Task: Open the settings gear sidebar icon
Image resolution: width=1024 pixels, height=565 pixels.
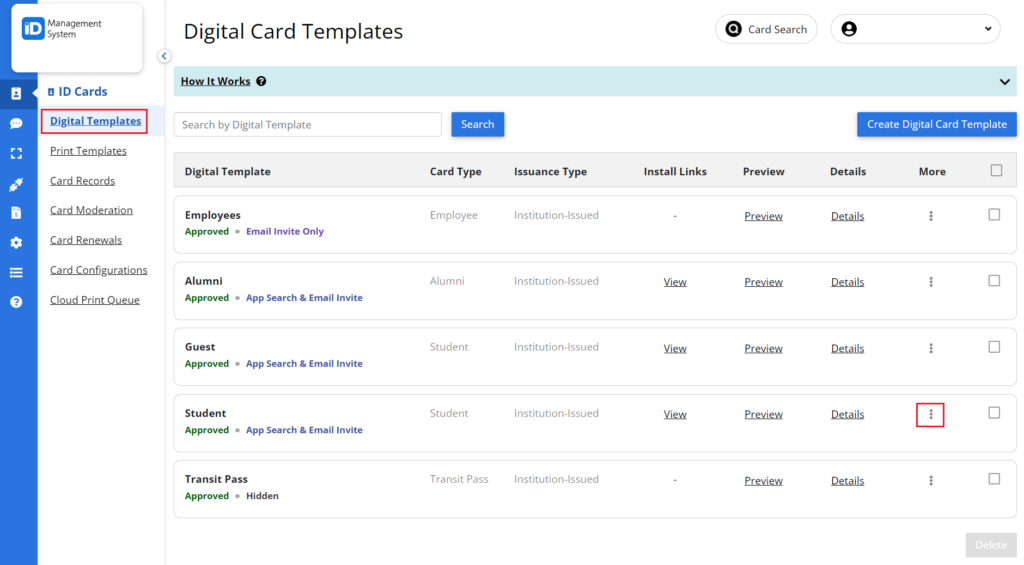Action: pos(16,242)
